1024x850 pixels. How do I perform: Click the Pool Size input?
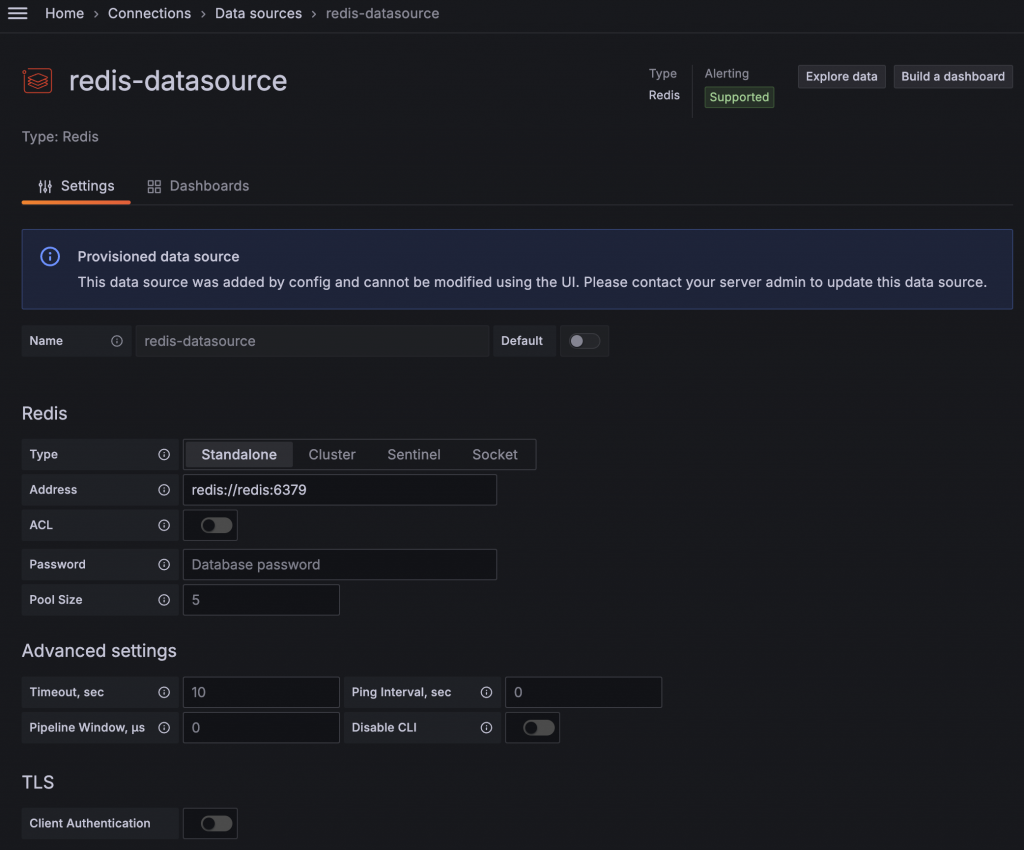[x=261, y=600]
